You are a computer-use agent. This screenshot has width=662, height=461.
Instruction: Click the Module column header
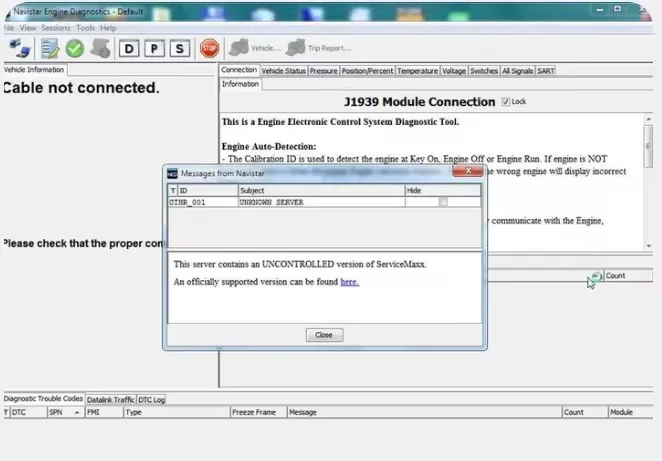pos(631,412)
